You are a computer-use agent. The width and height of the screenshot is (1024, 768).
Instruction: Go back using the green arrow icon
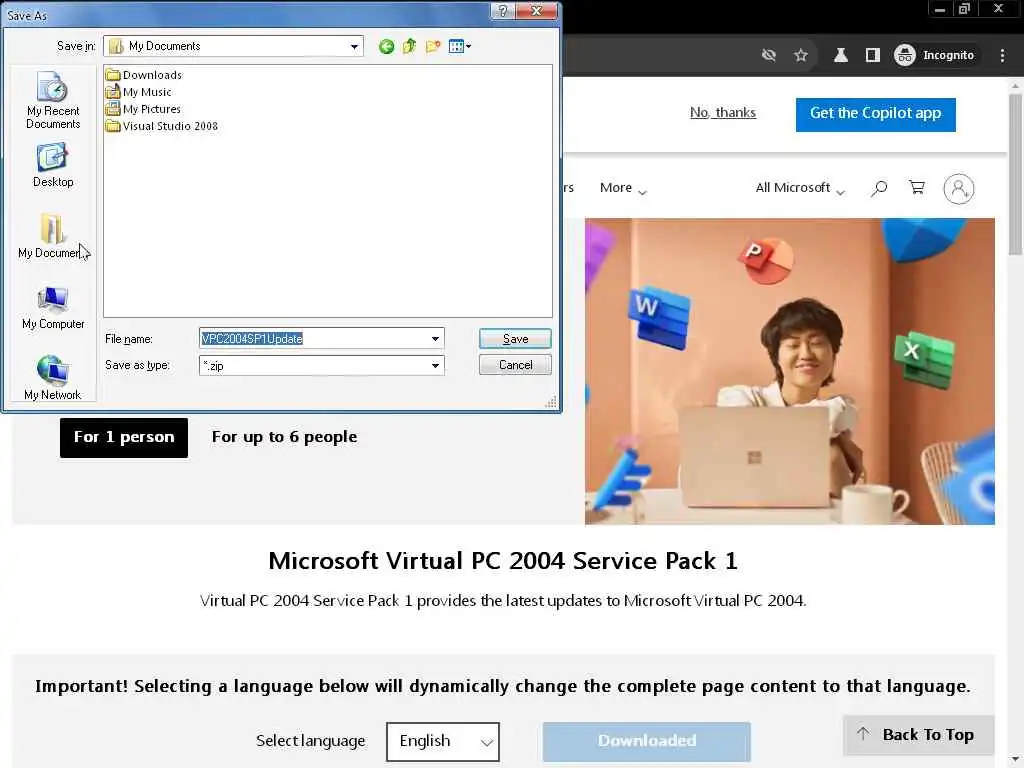click(x=387, y=46)
